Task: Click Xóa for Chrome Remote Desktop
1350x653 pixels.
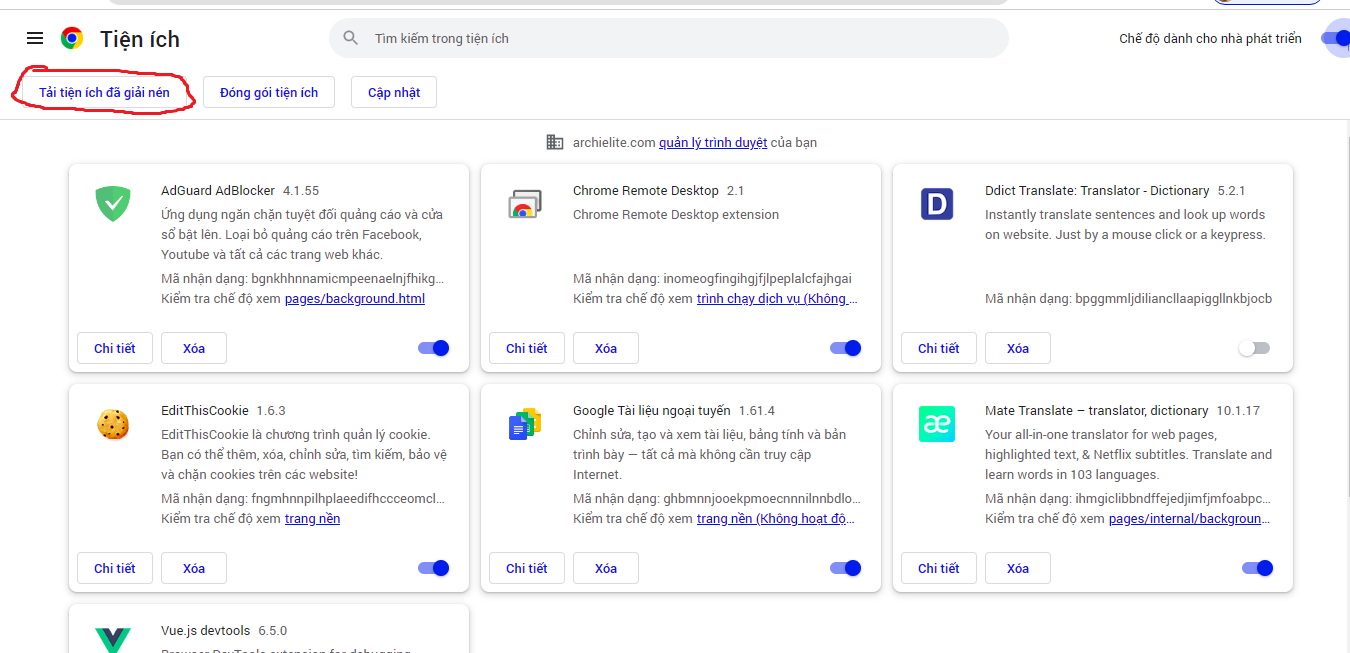Action: 606,348
